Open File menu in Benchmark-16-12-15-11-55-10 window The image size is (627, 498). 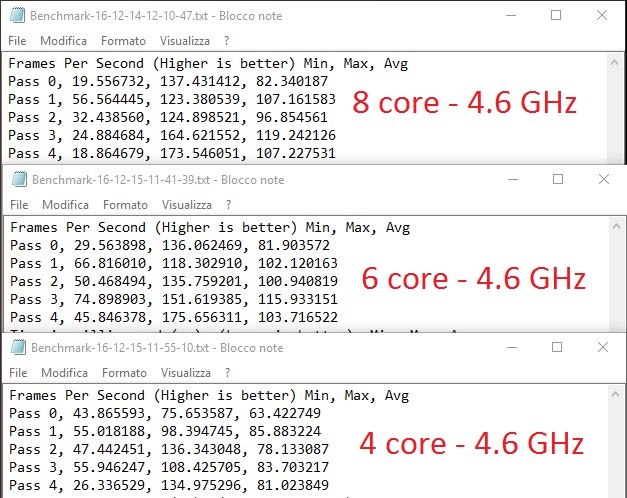[18, 373]
